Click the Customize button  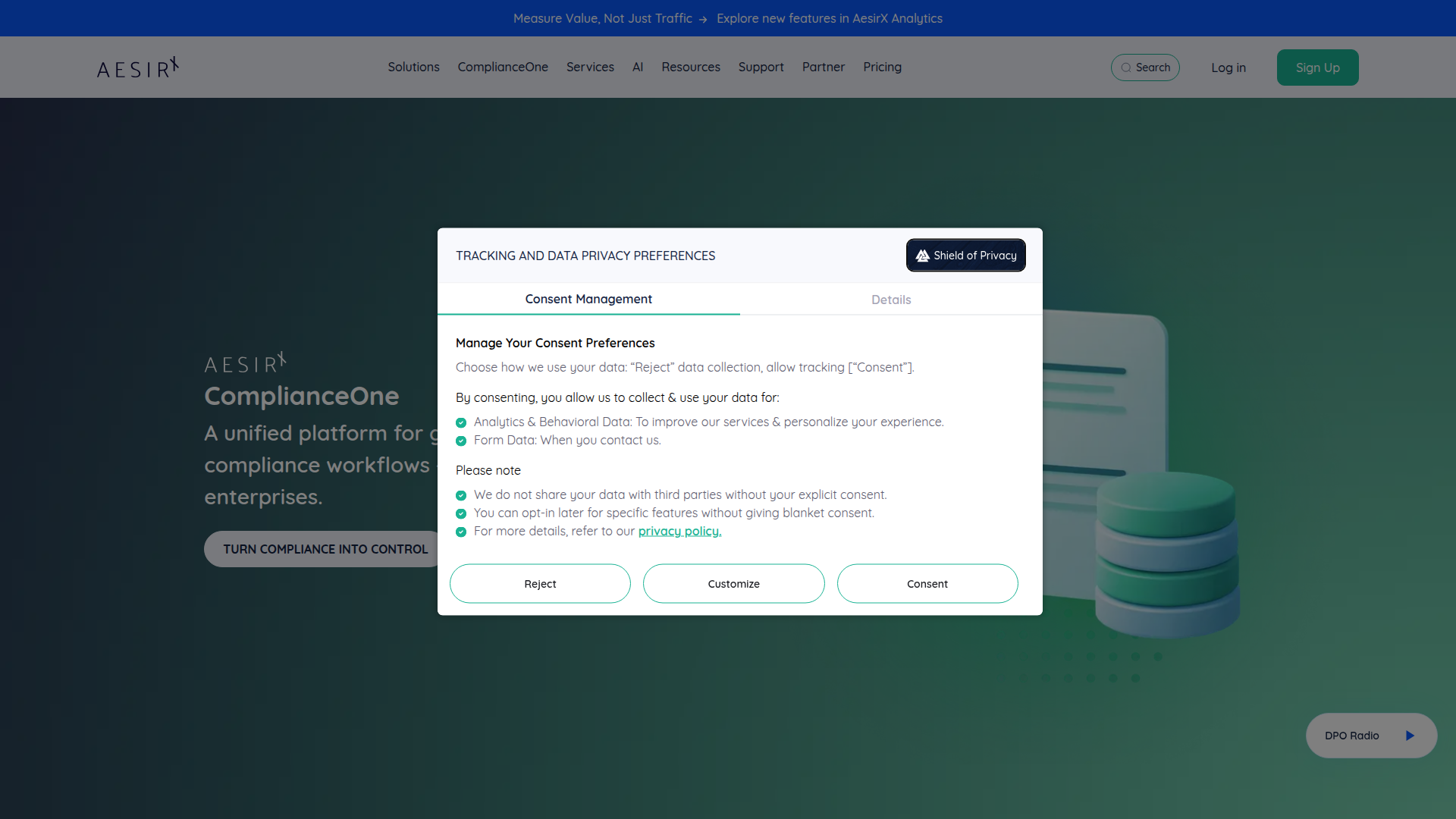point(733,584)
